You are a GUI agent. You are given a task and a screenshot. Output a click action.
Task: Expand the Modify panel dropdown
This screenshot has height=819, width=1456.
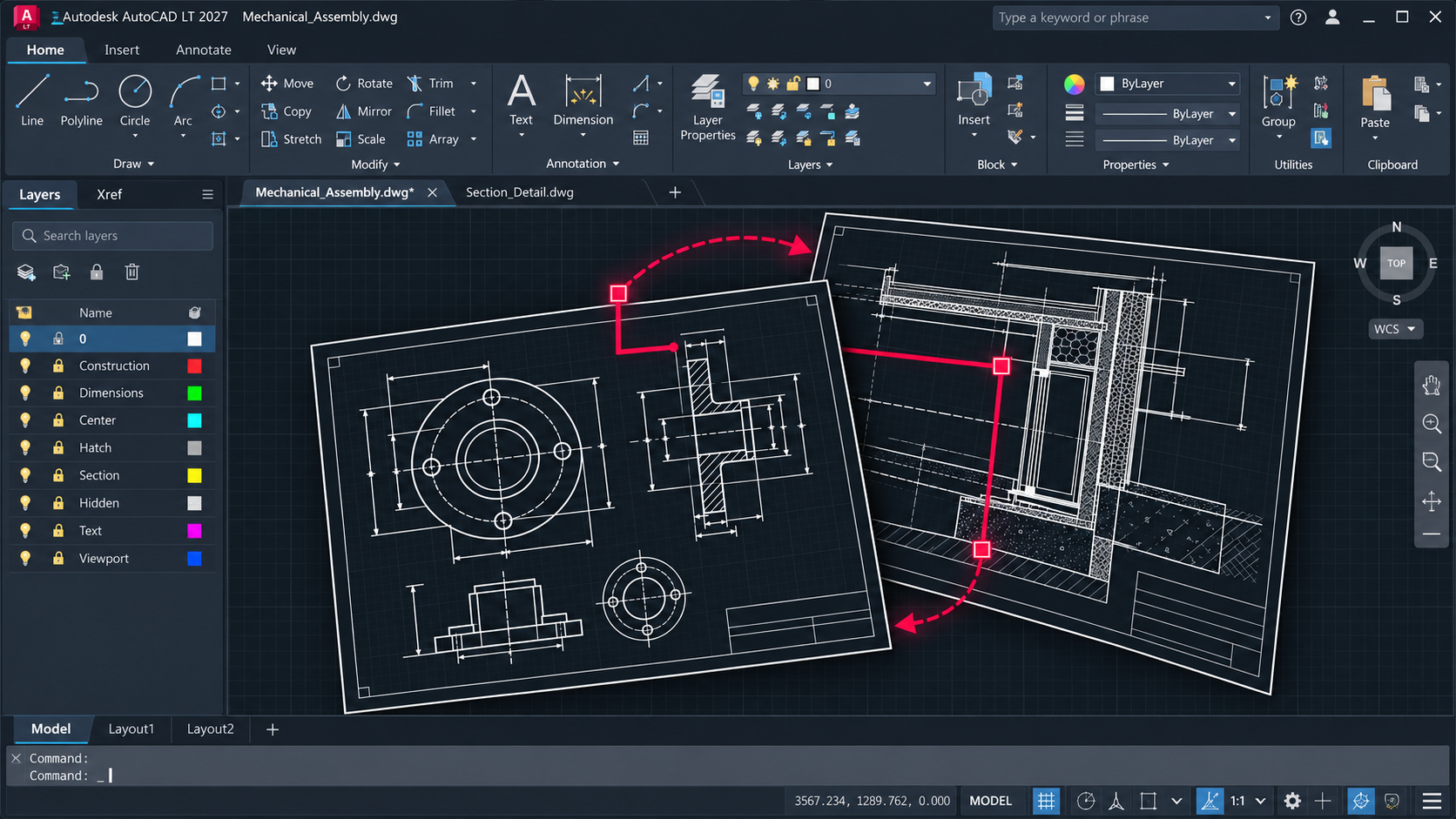[375, 164]
